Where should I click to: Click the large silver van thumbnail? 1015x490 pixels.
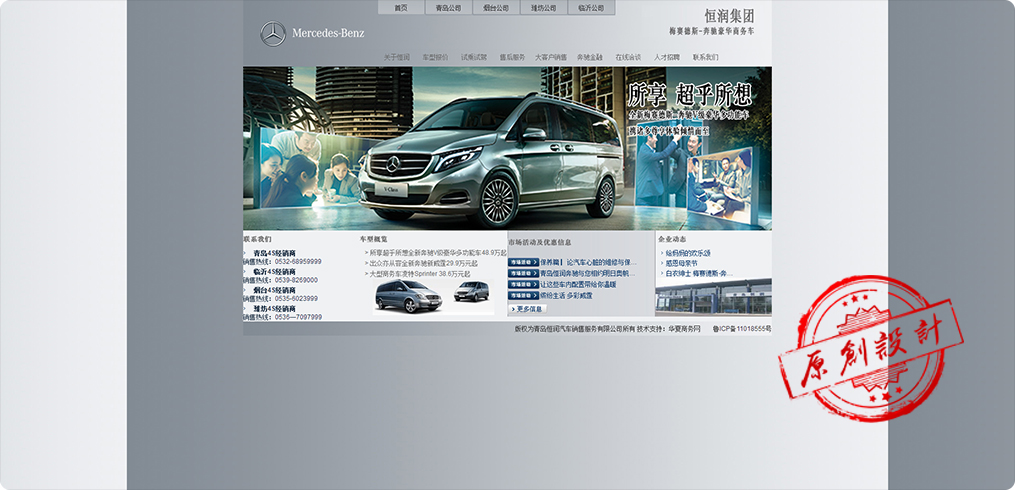click(408, 296)
